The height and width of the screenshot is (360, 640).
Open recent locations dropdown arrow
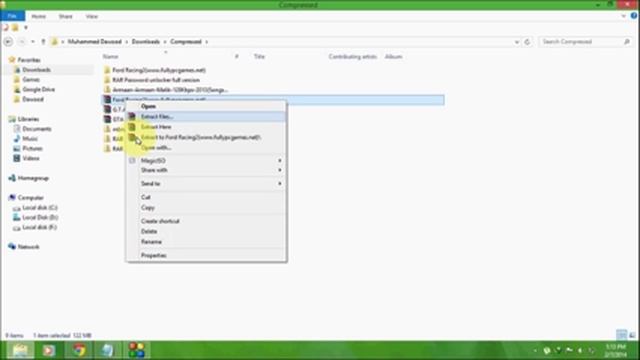33,42
